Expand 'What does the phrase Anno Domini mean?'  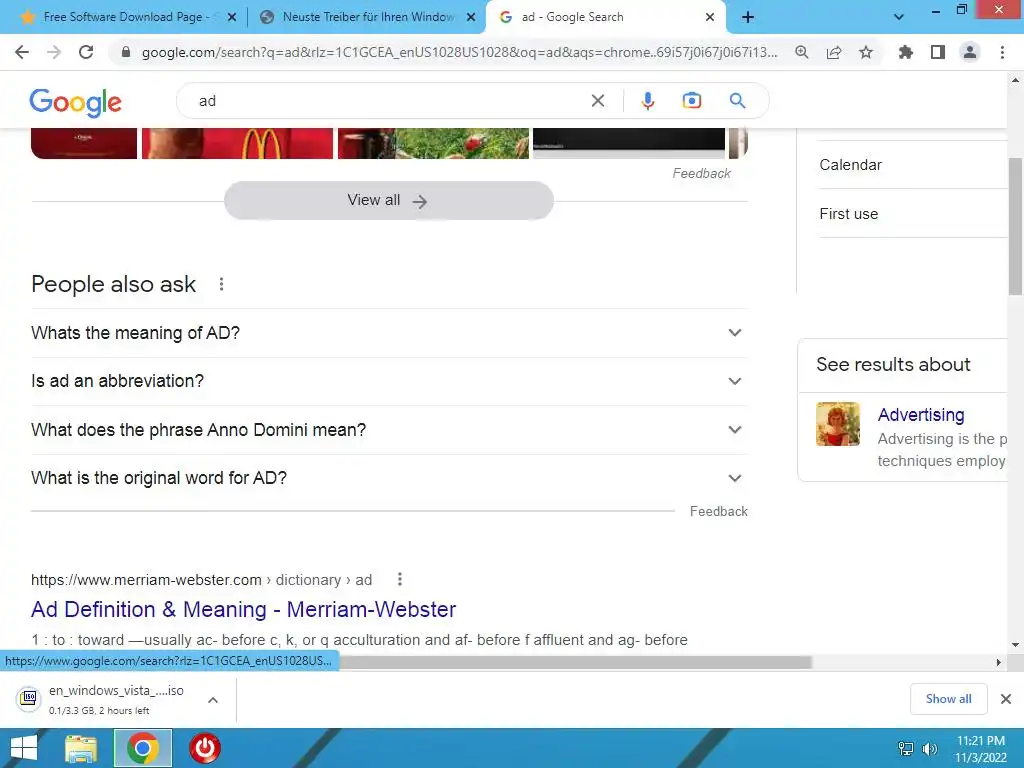click(x=389, y=430)
